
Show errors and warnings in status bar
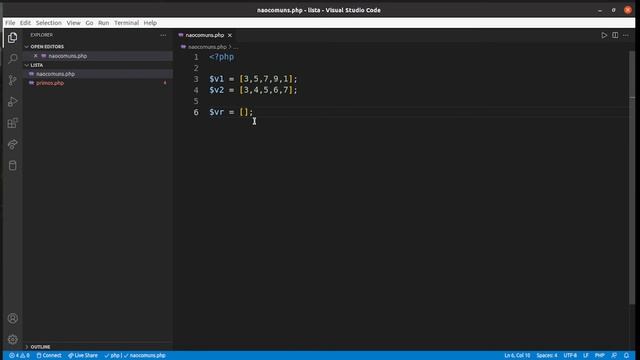19,356
